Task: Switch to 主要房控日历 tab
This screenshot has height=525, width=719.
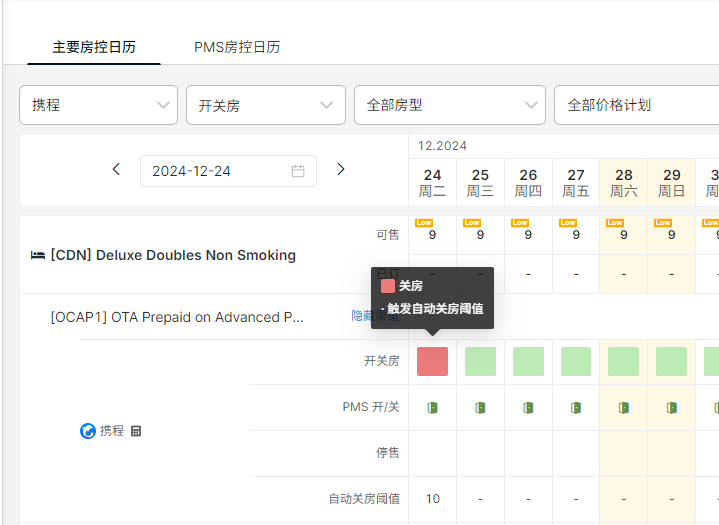Action: coord(94,47)
